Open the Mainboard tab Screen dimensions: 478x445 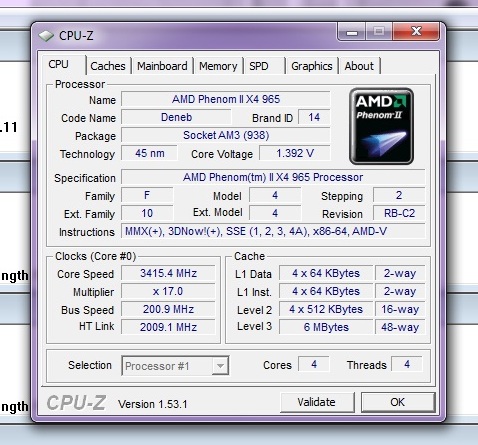[x=162, y=66]
